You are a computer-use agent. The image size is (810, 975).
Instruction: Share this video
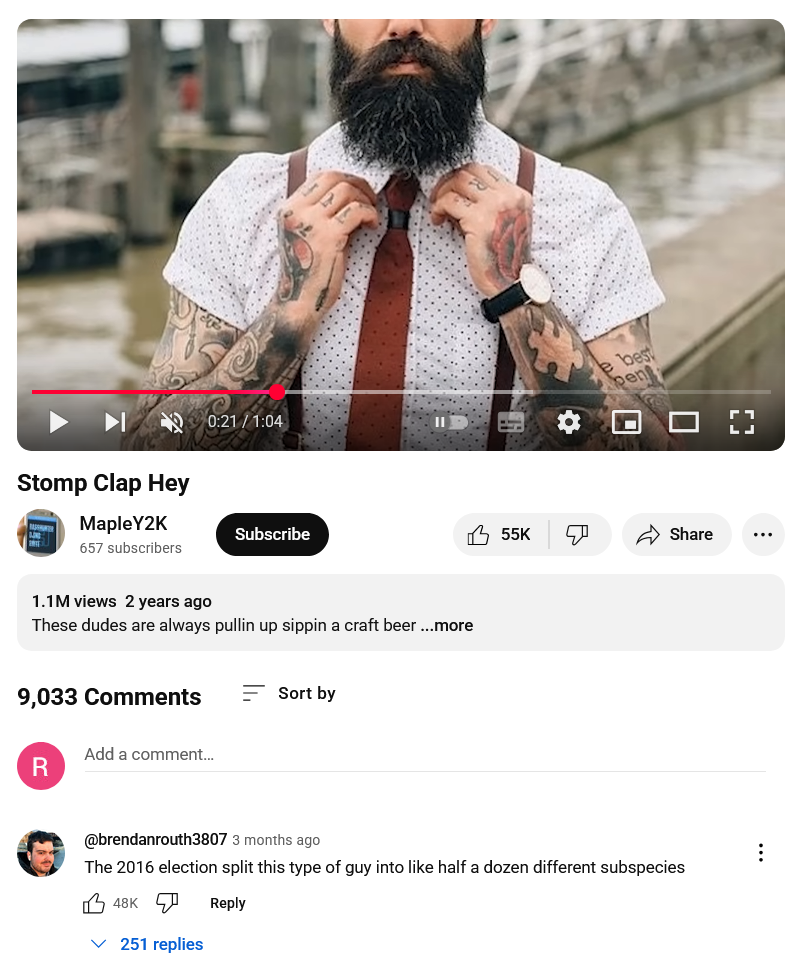click(676, 535)
